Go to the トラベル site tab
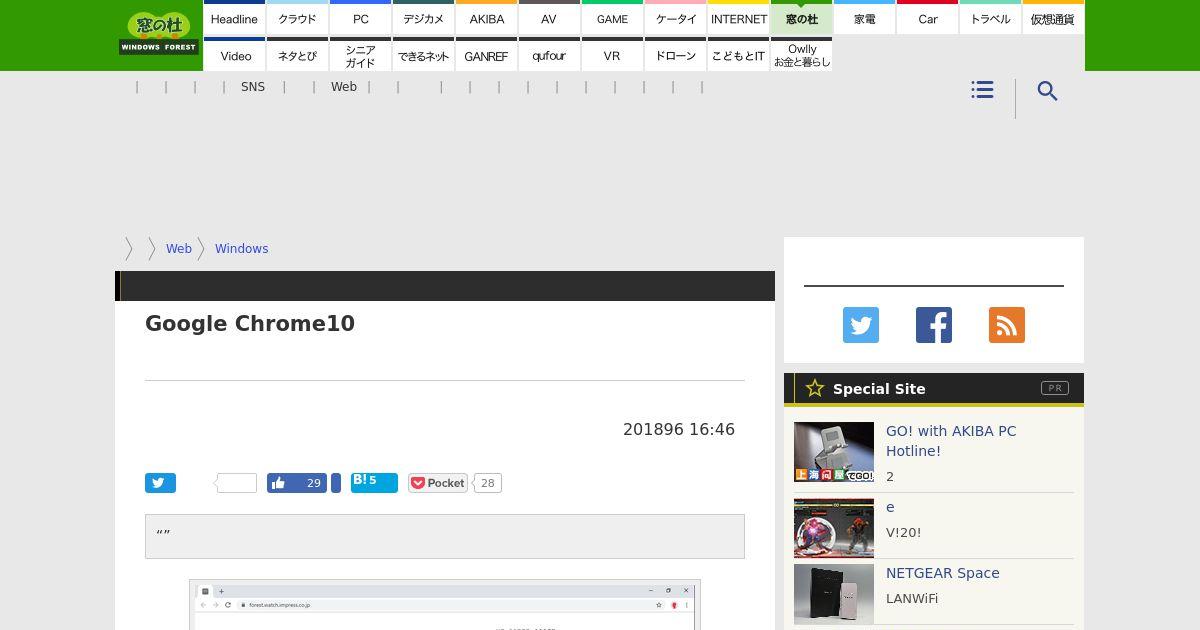Image resolution: width=1200 pixels, height=630 pixels. pos(991,18)
